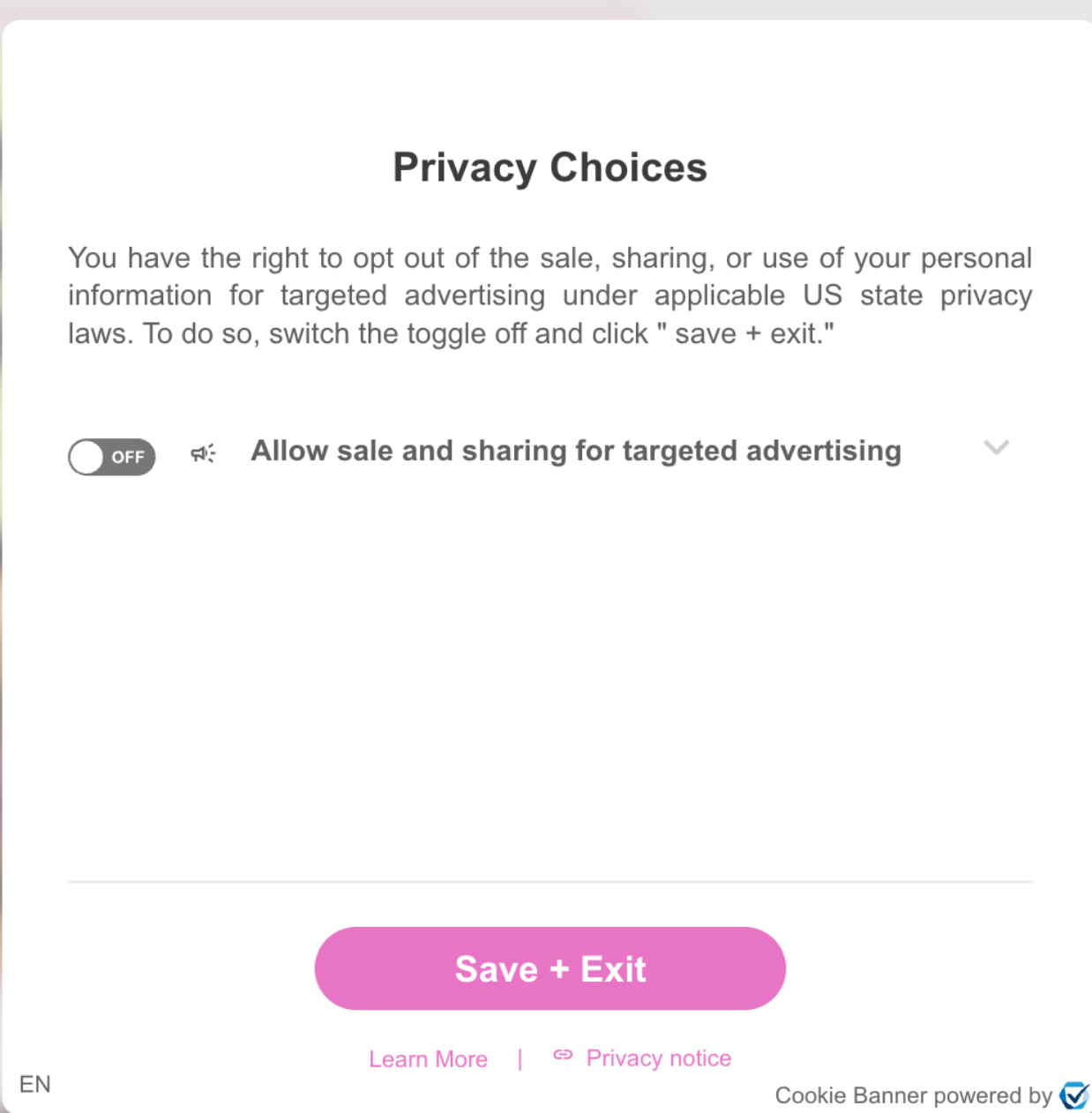Screen dimensions: 1092x1113
Task: Click the OFF label inside the switch
Action: click(128, 457)
